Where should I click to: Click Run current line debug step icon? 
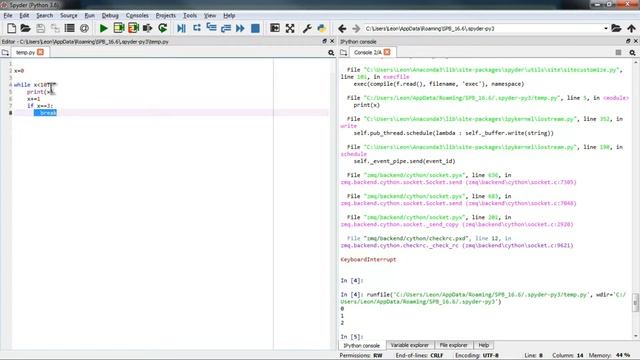click(x=197, y=28)
